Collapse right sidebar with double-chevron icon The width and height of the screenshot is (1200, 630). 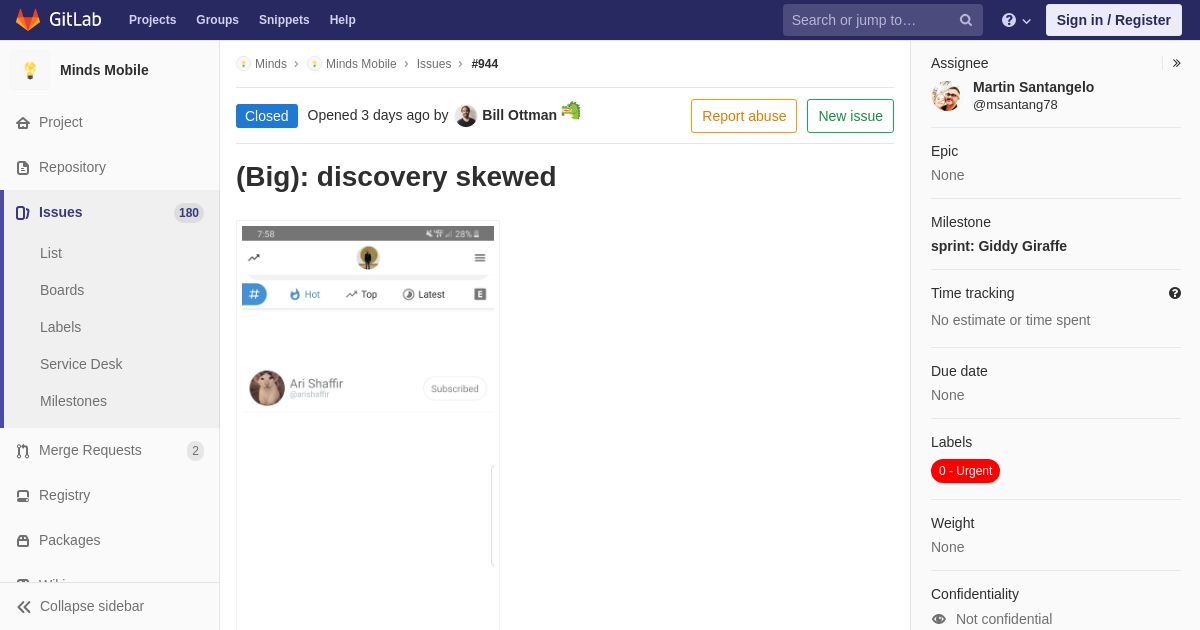1176,63
